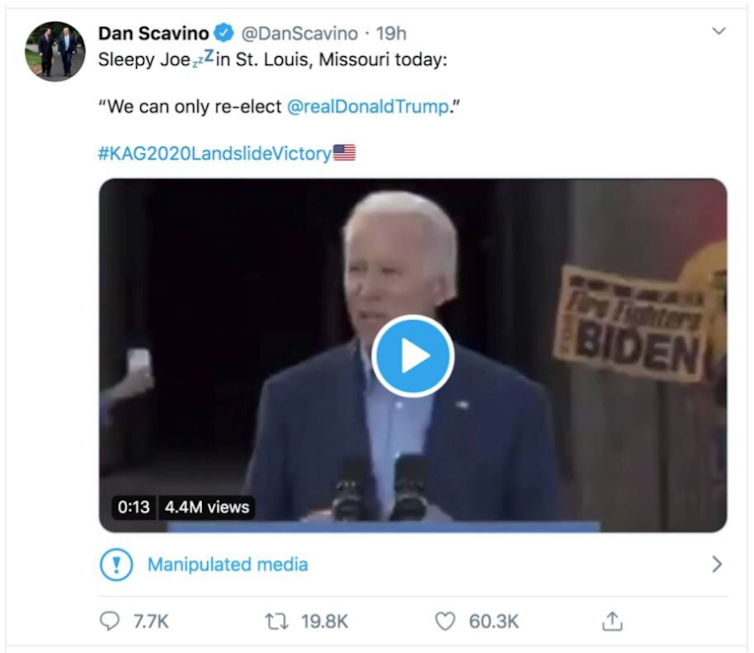Open tweet options dropdown chevron
754x653 pixels.
pyautogui.click(x=718, y=32)
